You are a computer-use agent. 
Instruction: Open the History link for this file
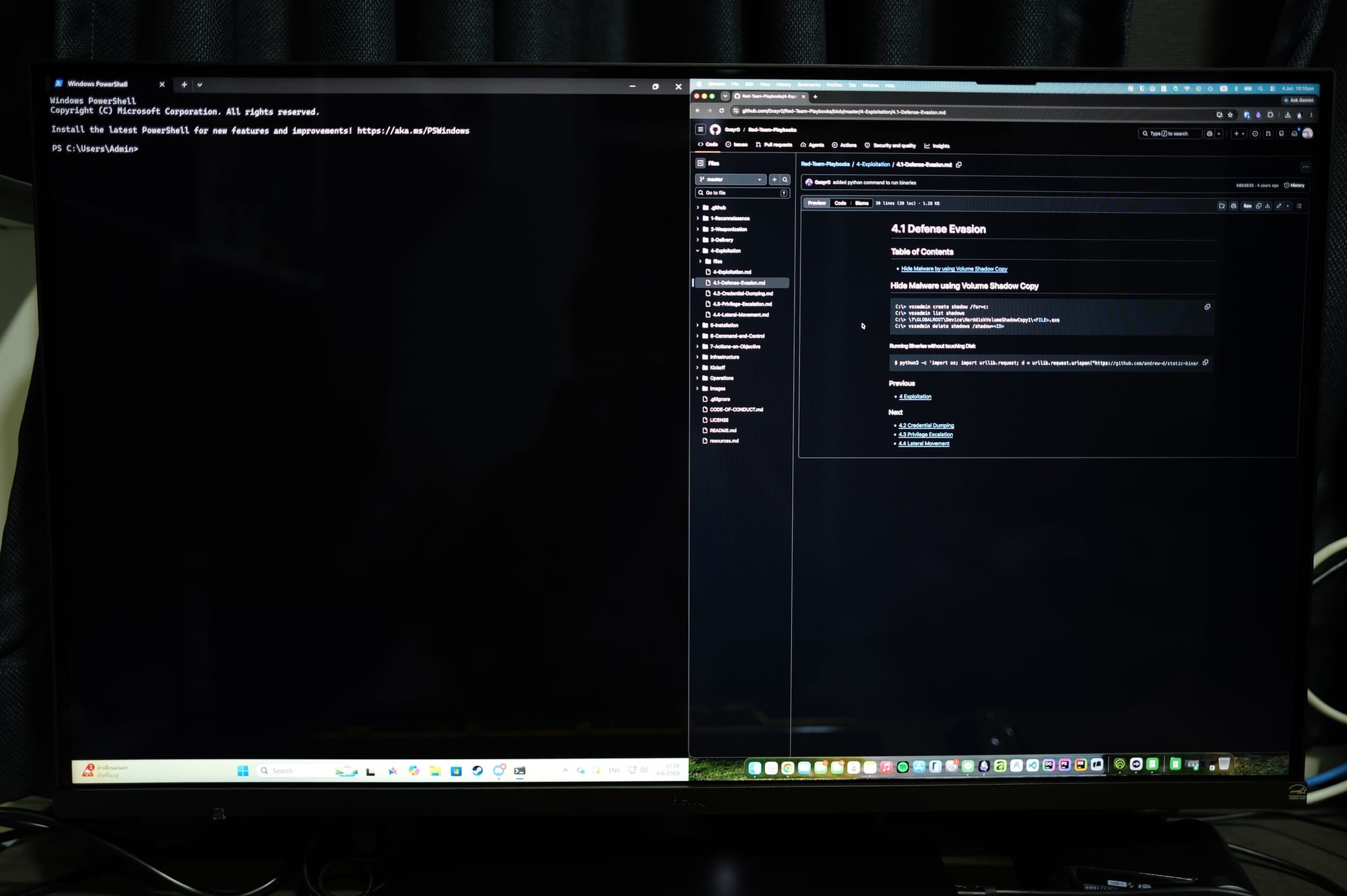1294,185
